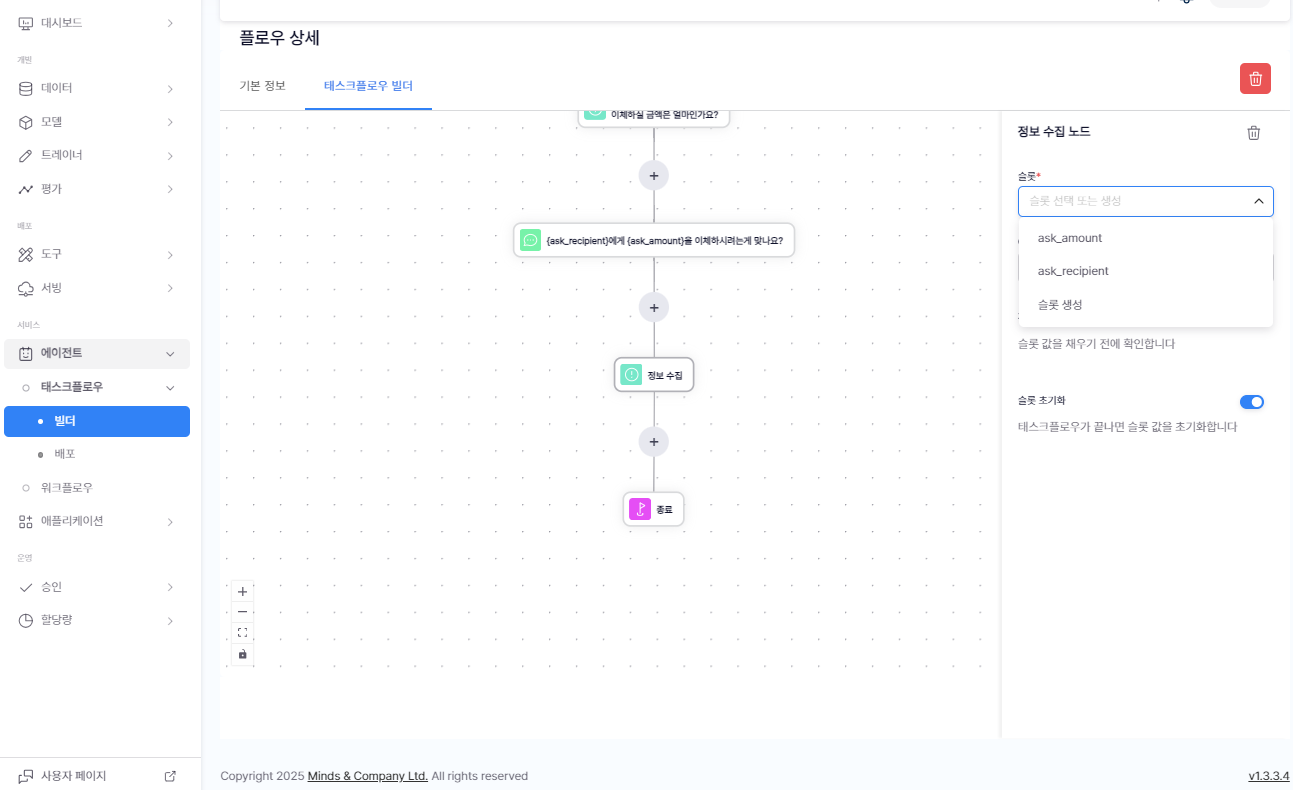Zoom out on the flow canvas
1293x790 pixels.
coord(242,612)
